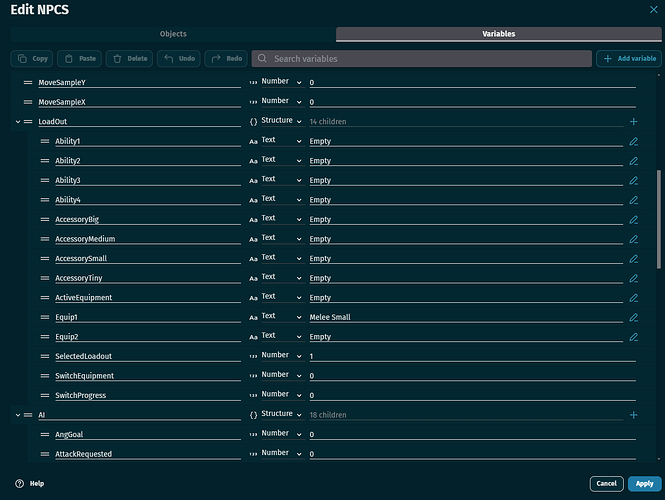Open the Equip1 Melee Small text editor
Screen dimensions: 665x500
coord(633,317)
